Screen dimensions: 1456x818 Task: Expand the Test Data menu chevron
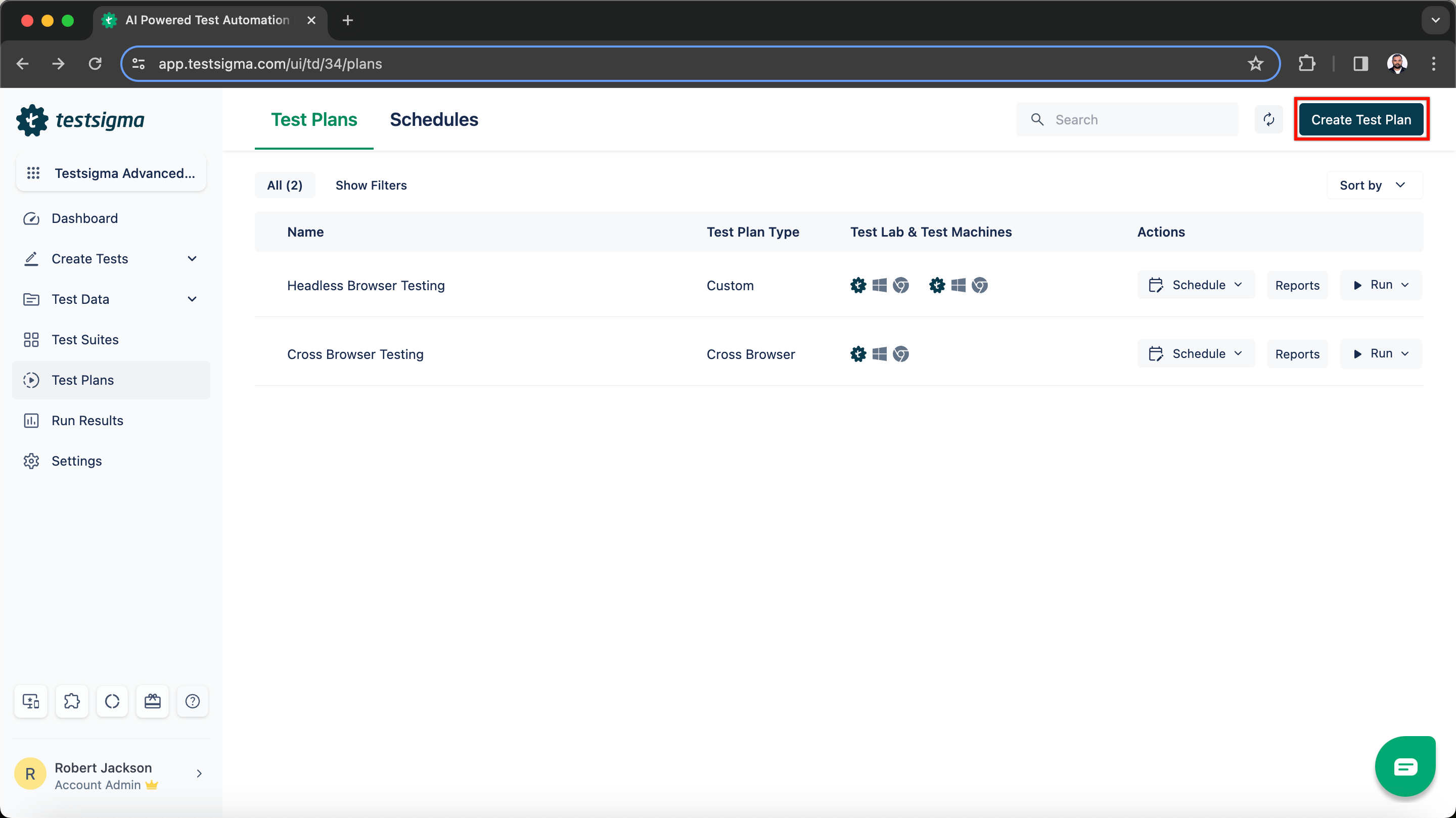click(192, 299)
